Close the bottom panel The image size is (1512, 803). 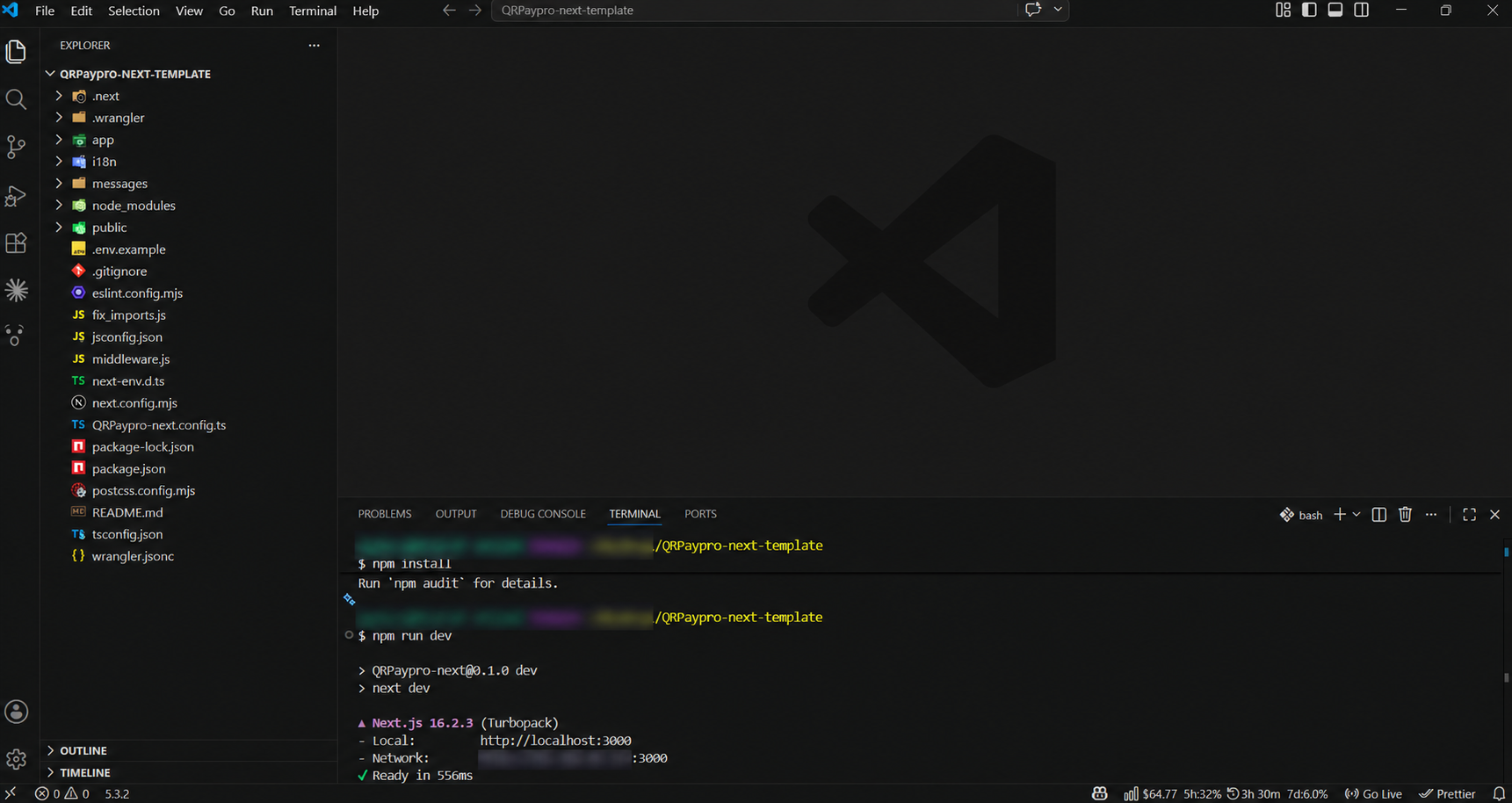coord(1494,514)
